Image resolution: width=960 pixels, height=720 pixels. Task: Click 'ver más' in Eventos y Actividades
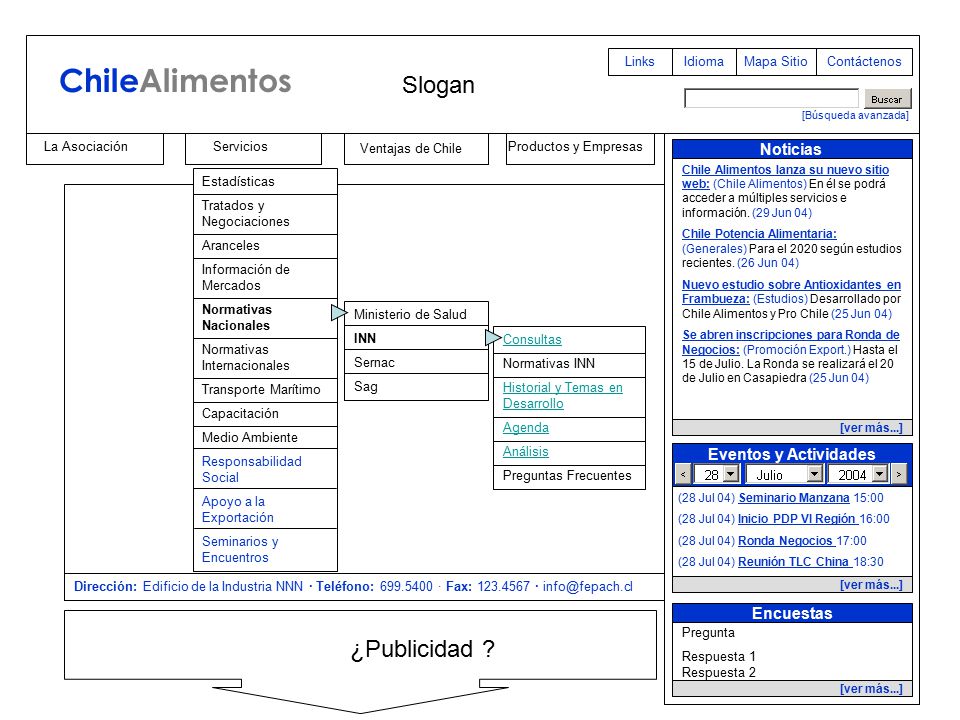pyautogui.click(x=871, y=585)
